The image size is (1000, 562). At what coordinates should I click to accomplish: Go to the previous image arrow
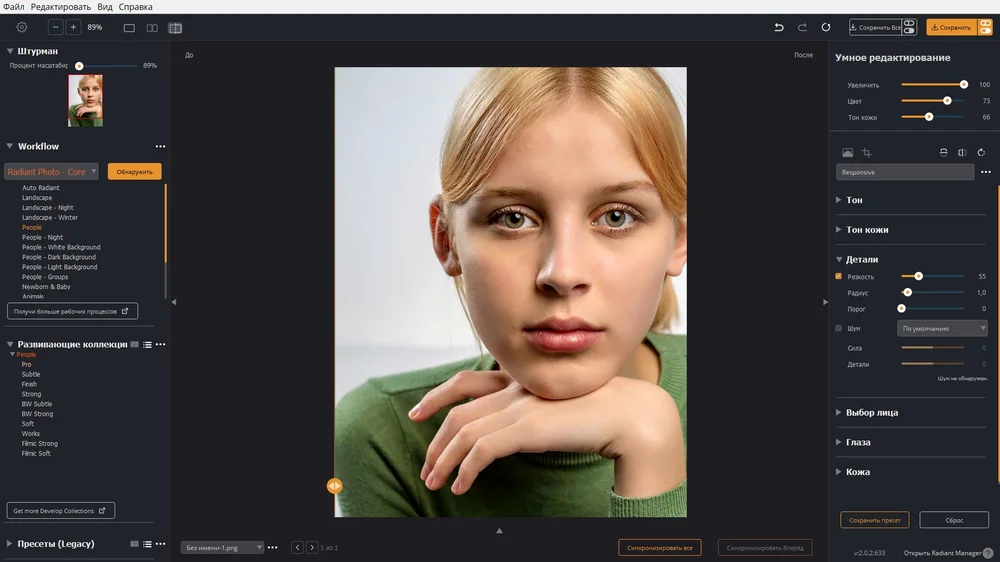pyautogui.click(x=297, y=547)
